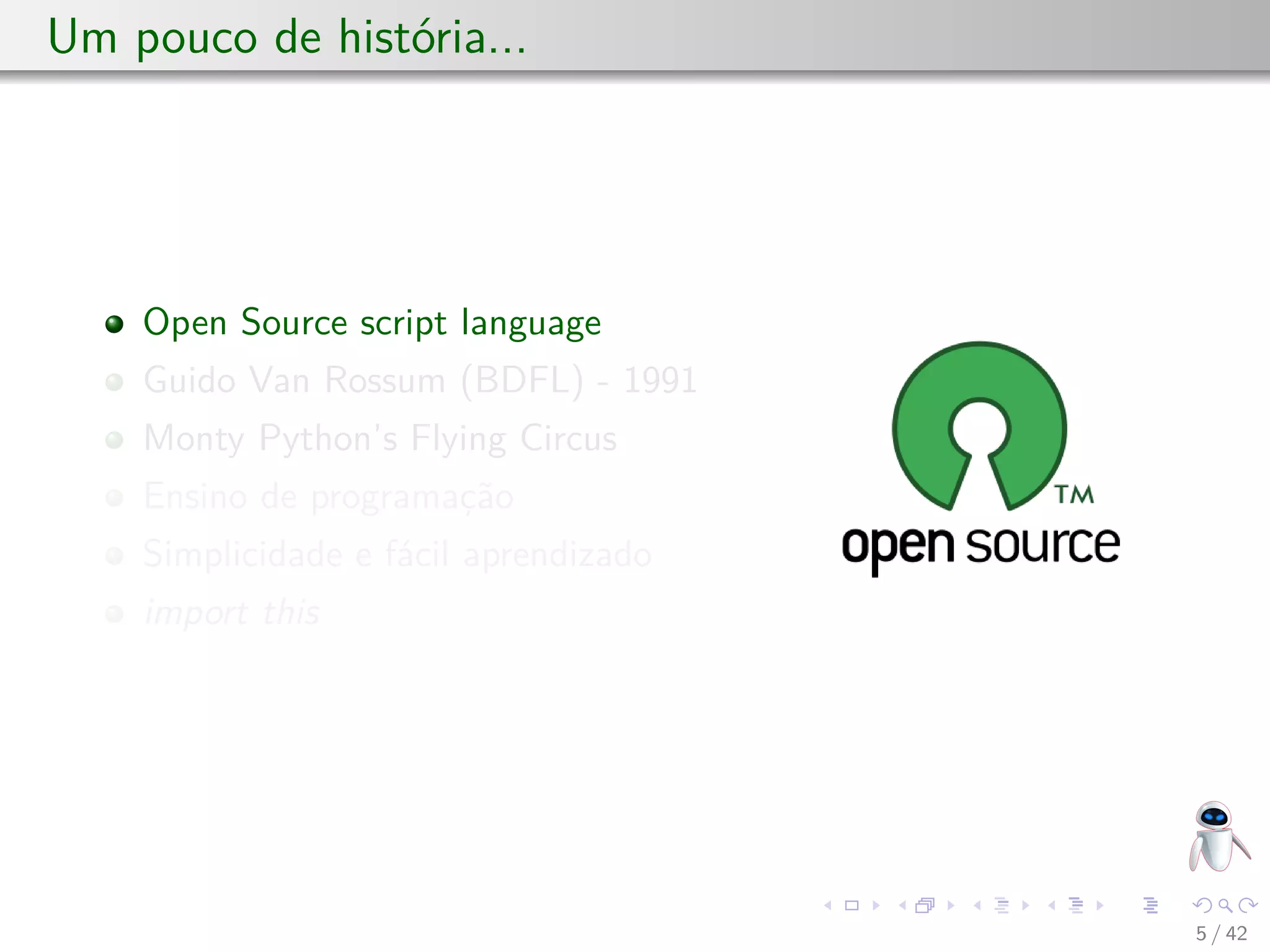This screenshot has height=952, width=1270.
Task: Click the title 'Um pouco de história...'
Action: (287, 37)
